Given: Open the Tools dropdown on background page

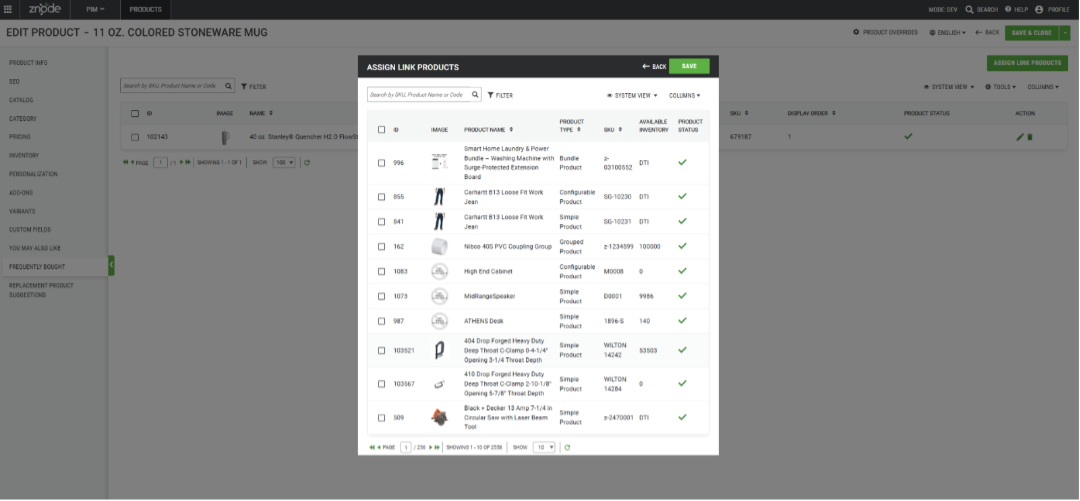Looking at the screenshot, I should 1001,87.
